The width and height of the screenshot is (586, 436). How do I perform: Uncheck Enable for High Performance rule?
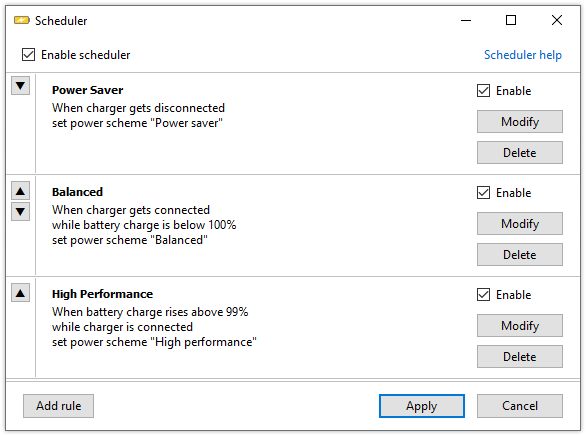(x=483, y=294)
